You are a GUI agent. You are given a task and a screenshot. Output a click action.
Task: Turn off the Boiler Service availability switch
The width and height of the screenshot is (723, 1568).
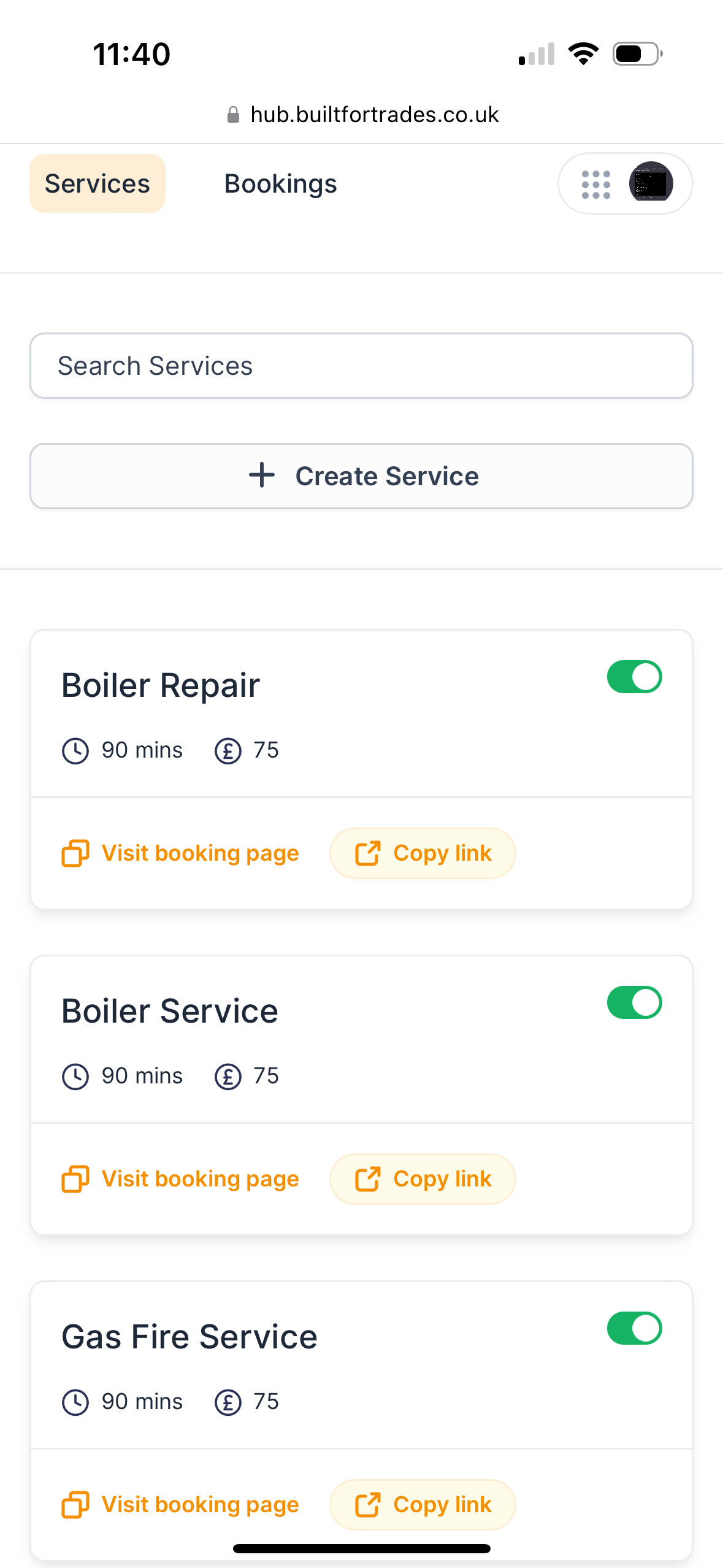pyautogui.click(x=634, y=1002)
